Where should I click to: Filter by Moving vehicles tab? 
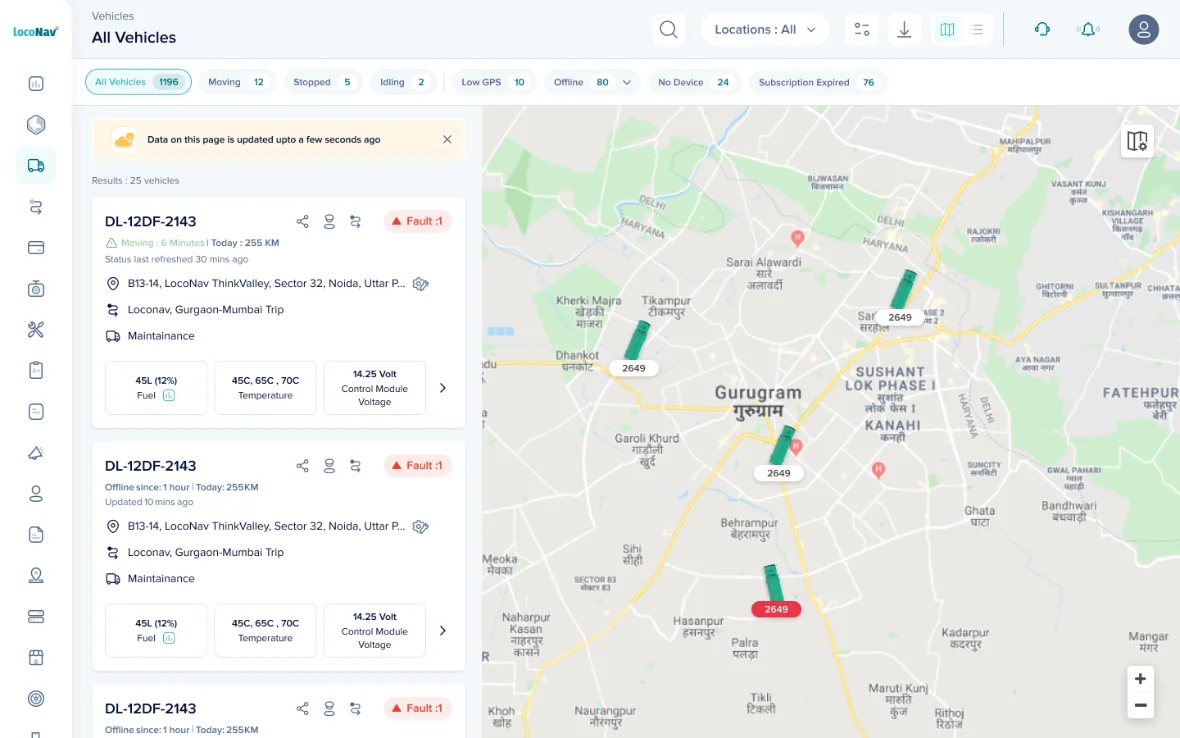[236, 82]
